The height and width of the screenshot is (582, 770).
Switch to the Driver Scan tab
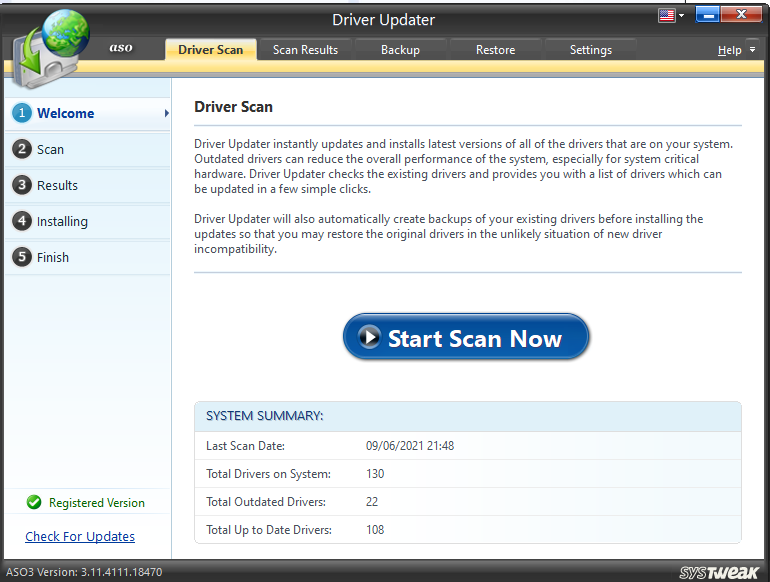[211, 50]
